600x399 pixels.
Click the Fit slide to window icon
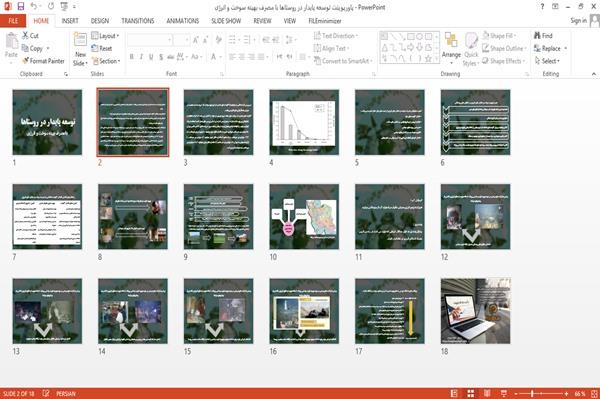pyautogui.click(x=594, y=394)
